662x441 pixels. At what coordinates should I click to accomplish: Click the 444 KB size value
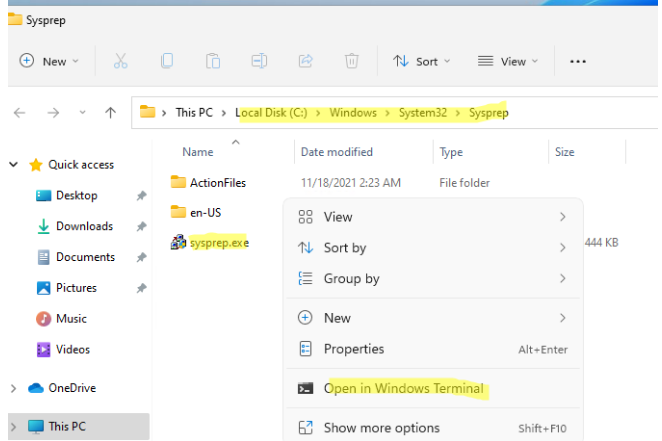(601, 243)
